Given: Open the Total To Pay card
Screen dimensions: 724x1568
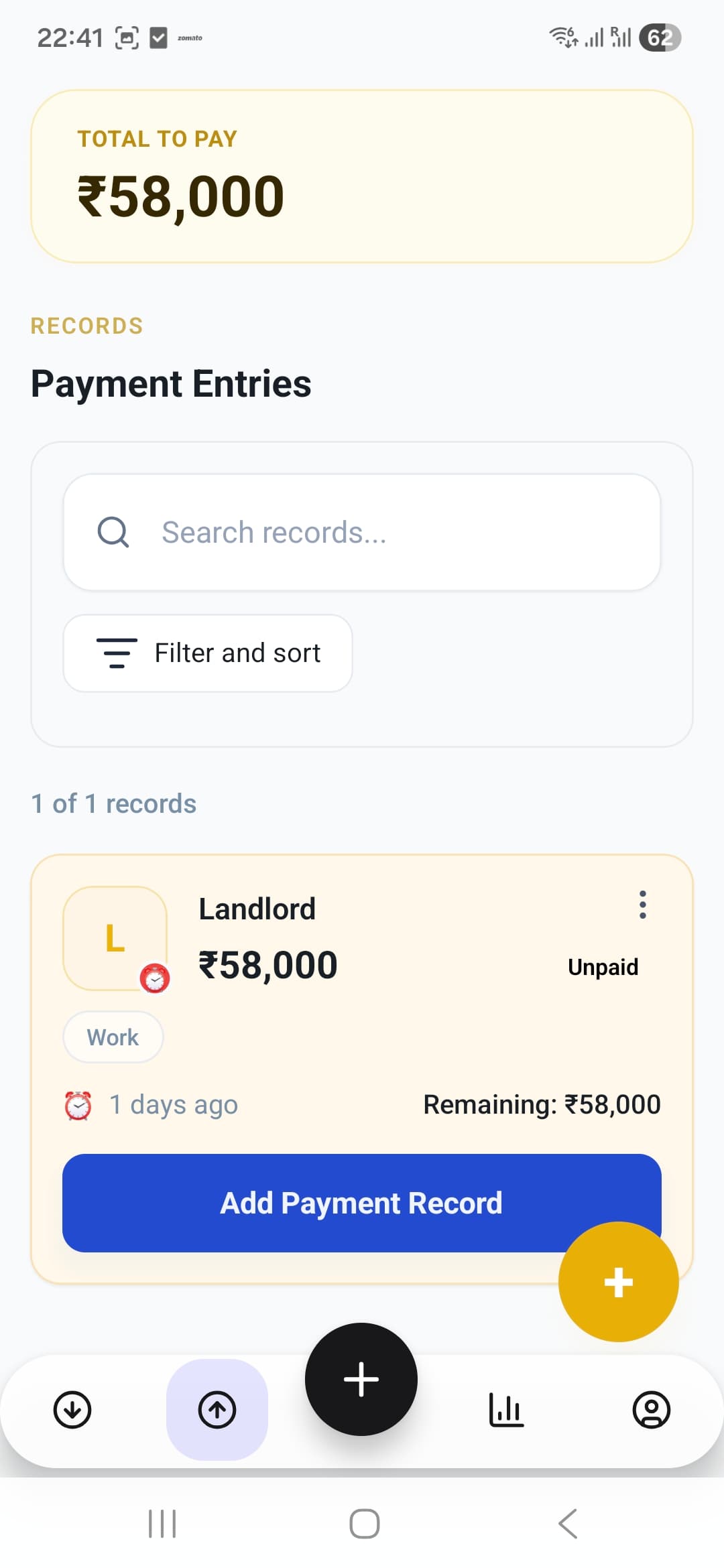Looking at the screenshot, I should tap(362, 176).
